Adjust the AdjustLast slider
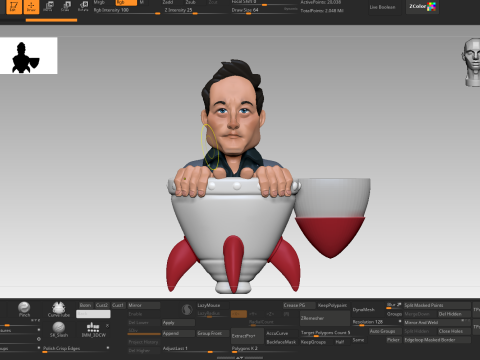The width and height of the screenshot is (480, 360). coord(195,349)
